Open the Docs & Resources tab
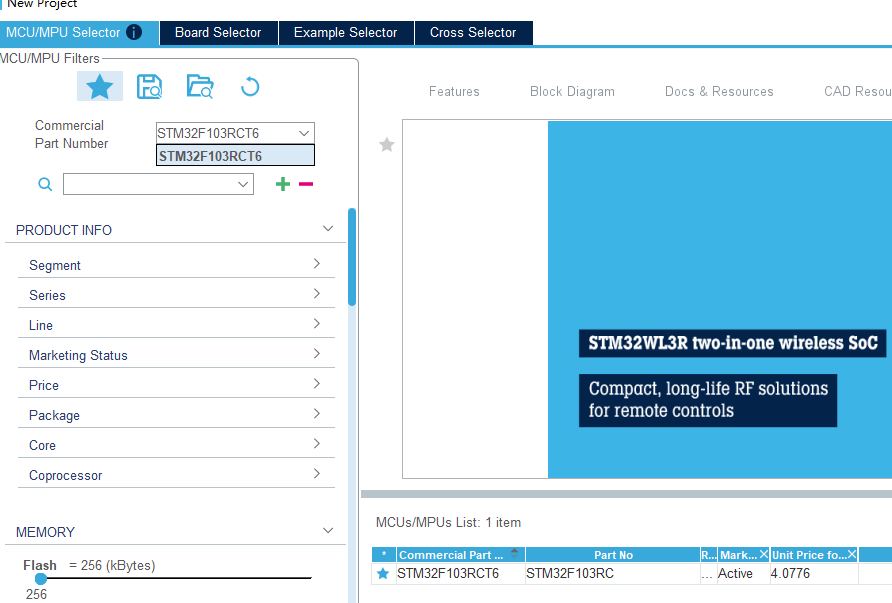The image size is (892, 603). pos(719,92)
